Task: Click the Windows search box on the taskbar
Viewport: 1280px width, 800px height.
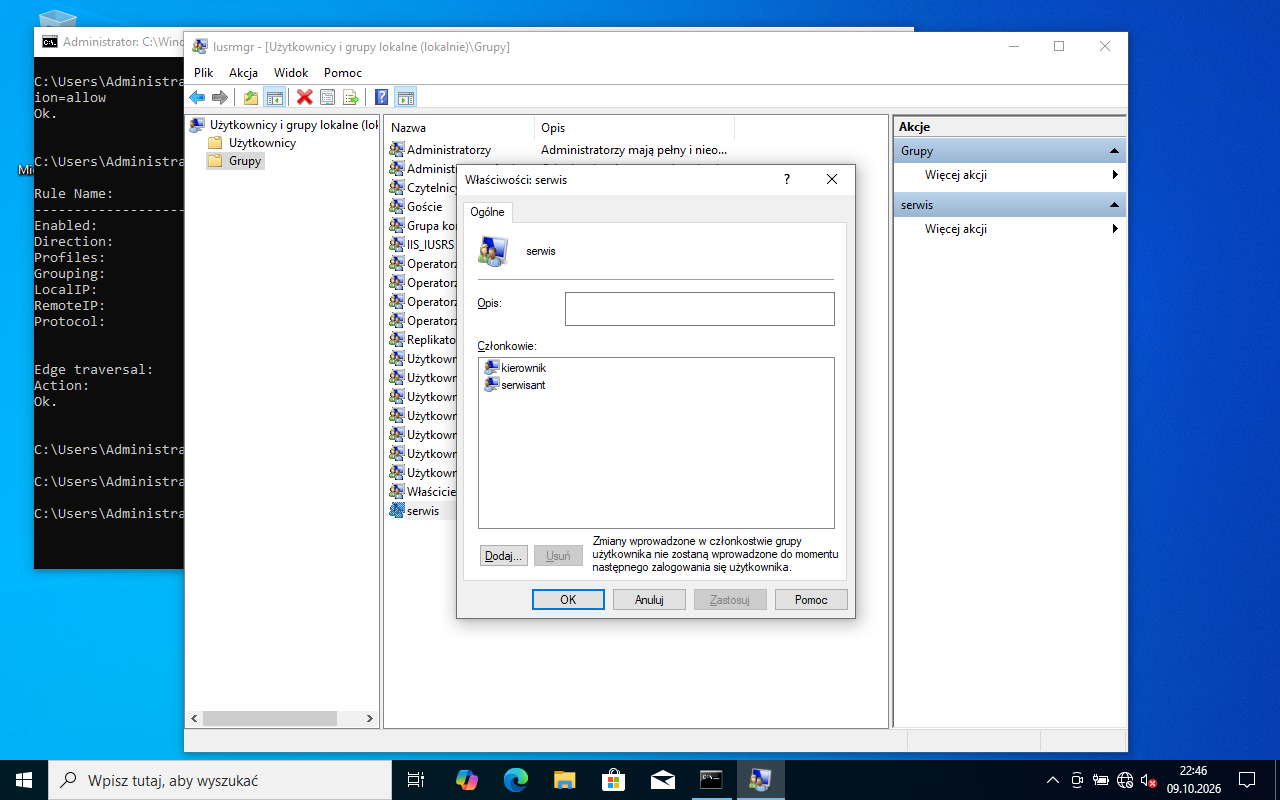Action: point(220,780)
